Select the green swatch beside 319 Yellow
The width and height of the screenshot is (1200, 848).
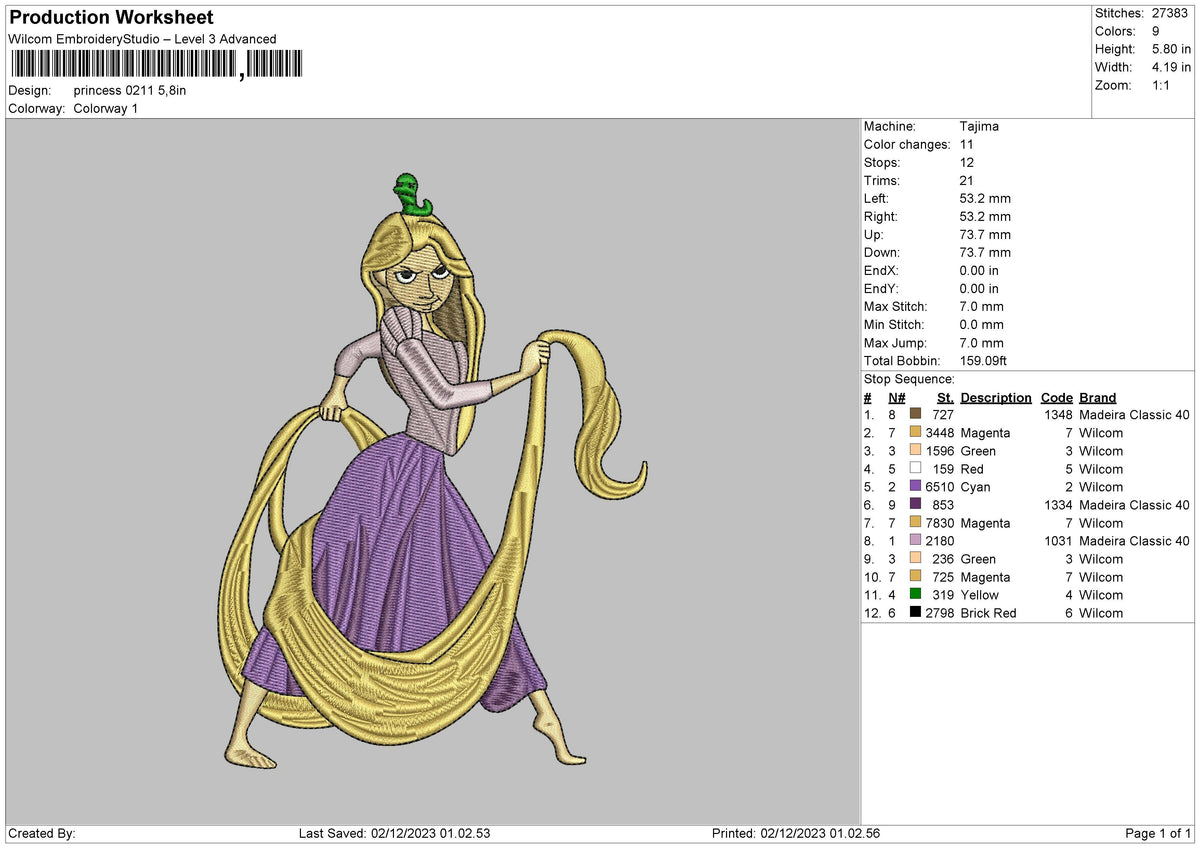tap(915, 595)
